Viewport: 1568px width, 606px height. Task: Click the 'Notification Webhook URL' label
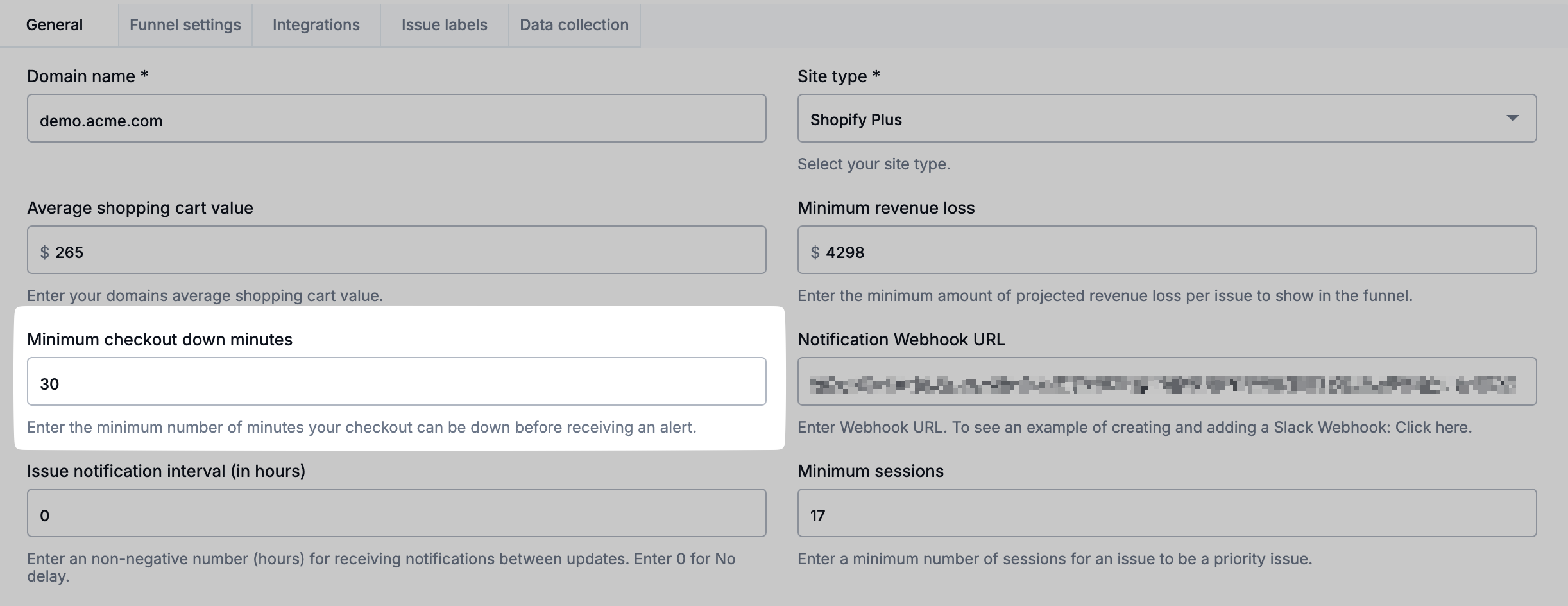[901, 340]
